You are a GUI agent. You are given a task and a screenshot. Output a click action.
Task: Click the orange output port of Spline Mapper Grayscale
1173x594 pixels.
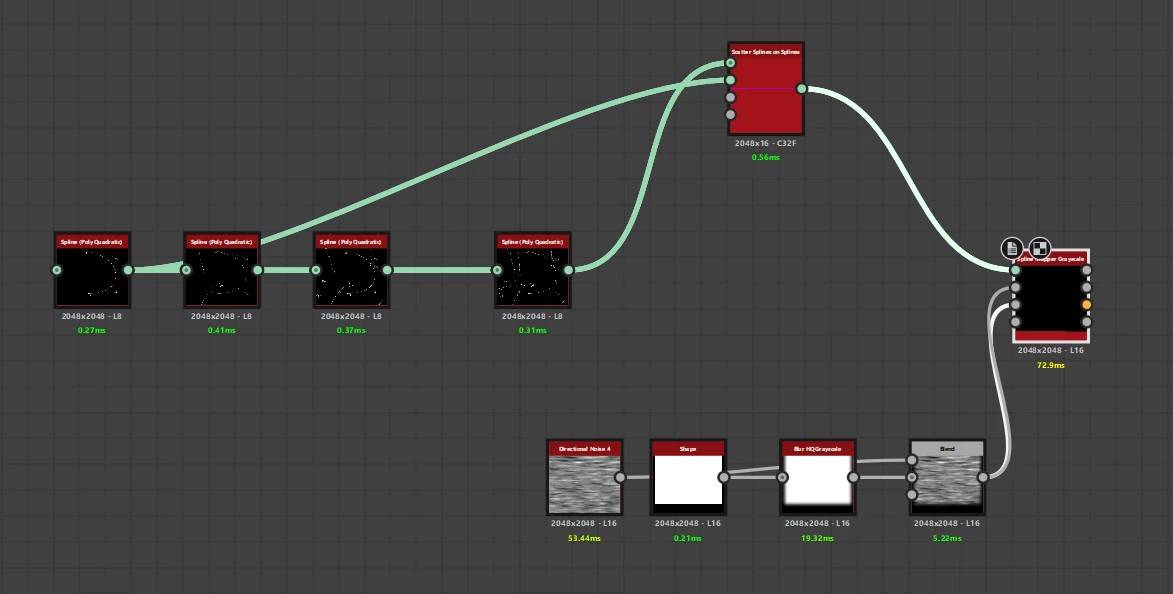point(1087,304)
